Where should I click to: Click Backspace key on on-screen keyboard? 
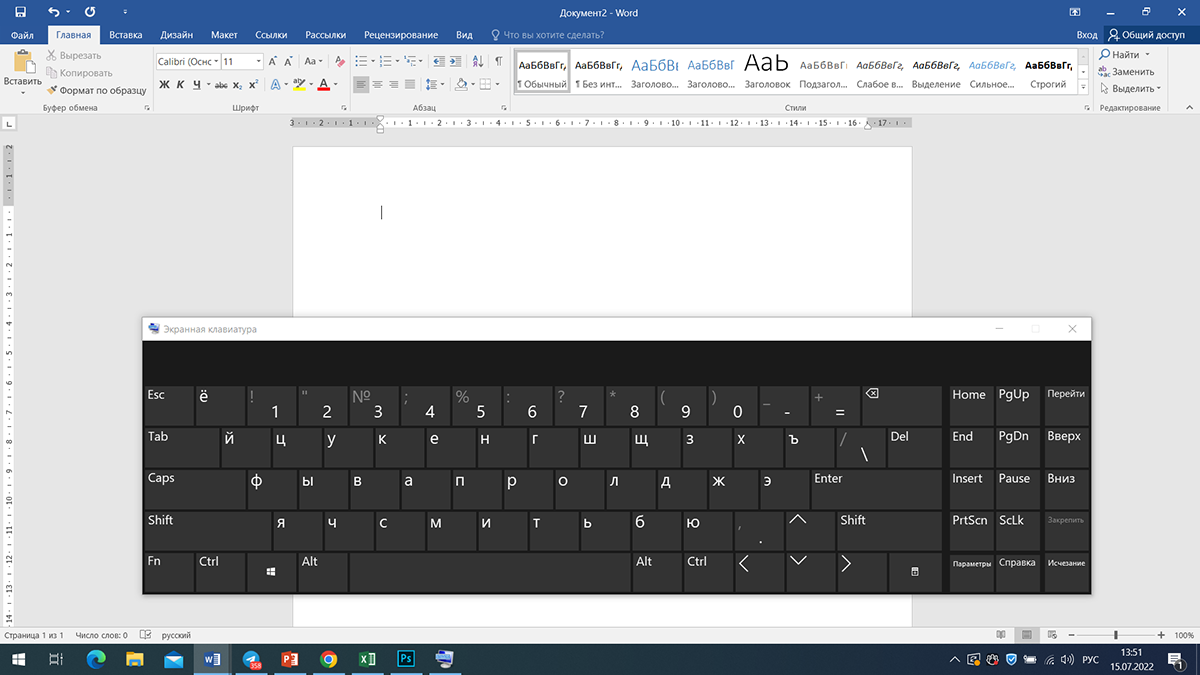click(x=901, y=405)
